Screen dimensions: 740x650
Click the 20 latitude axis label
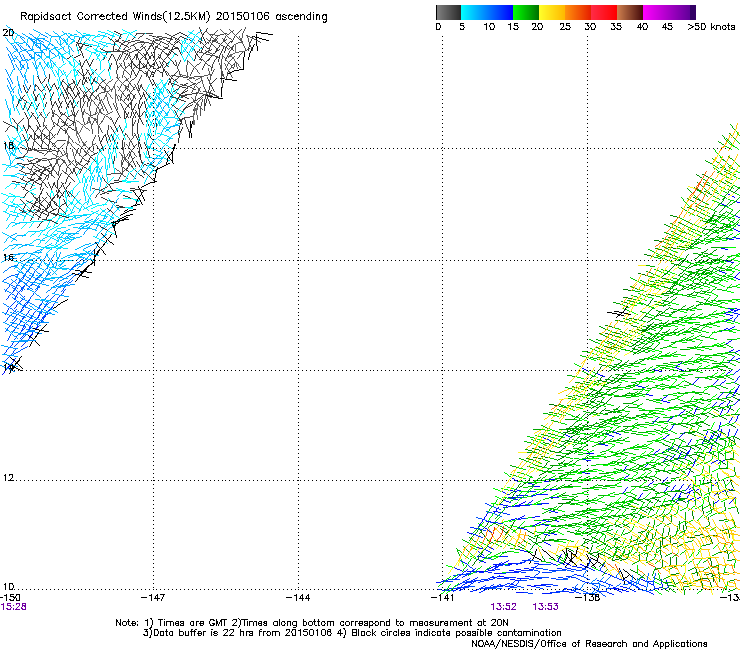pyautogui.click(x=8, y=33)
